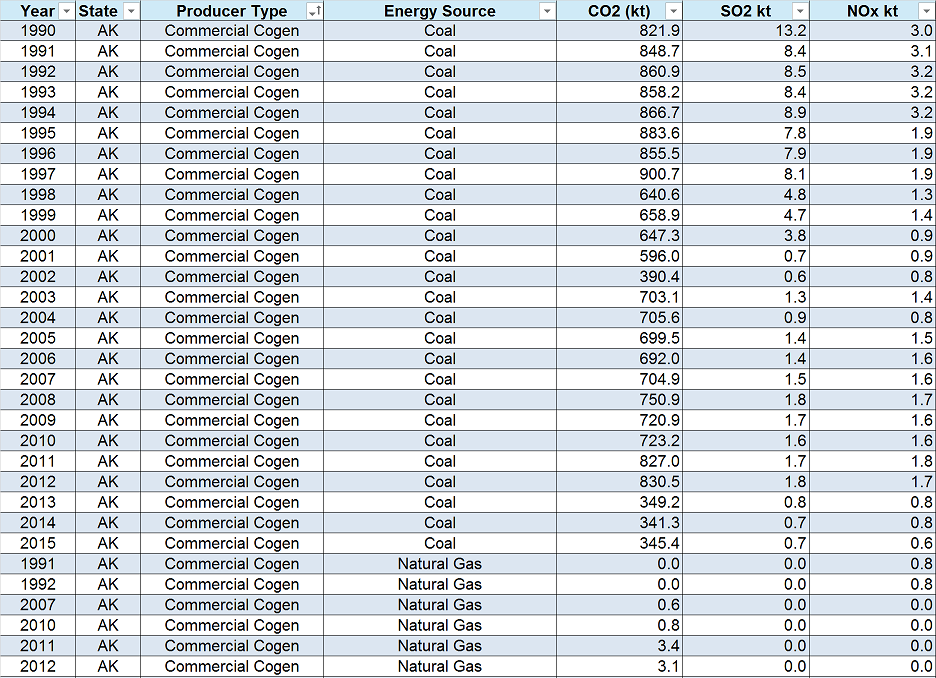Select the AK cell in the 2003 row

[x=108, y=297]
